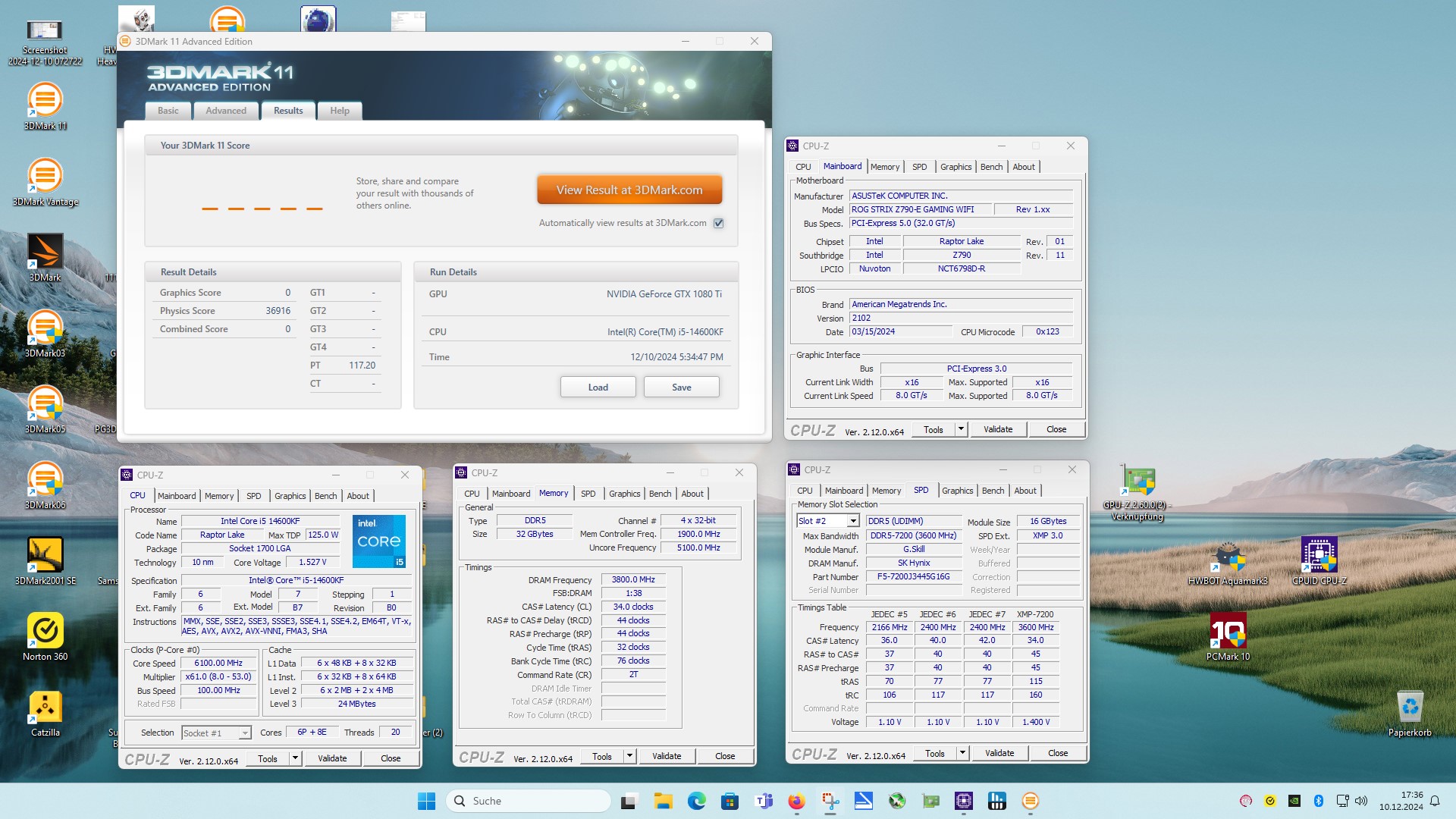Open the Bluetooth tray icon
This screenshot has height=819, width=1456.
[1318, 801]
